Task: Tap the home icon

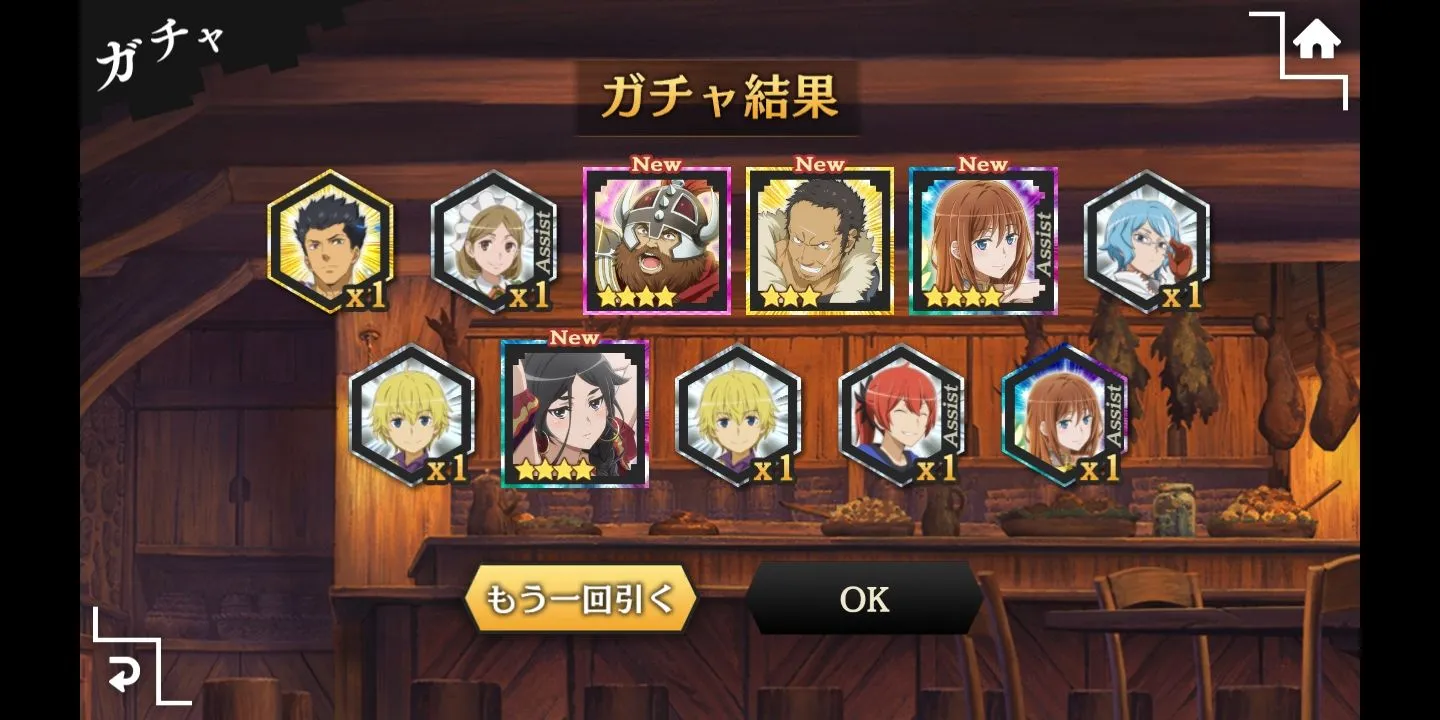Action: [x=1316, y=42]
